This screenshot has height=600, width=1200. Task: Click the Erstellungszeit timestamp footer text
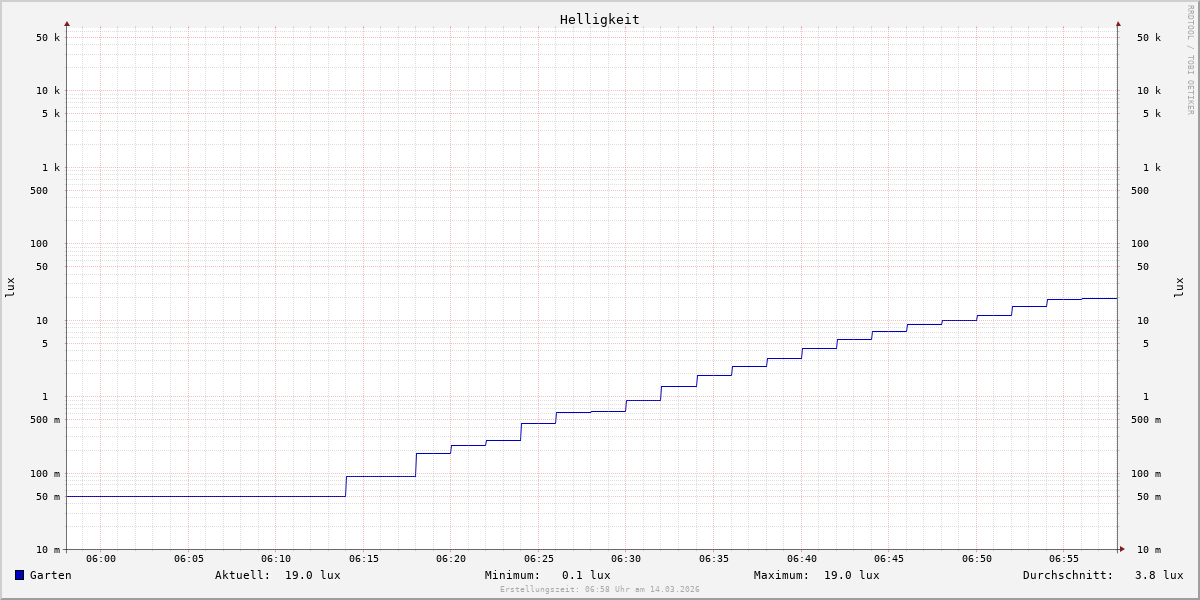coord(599,589)
